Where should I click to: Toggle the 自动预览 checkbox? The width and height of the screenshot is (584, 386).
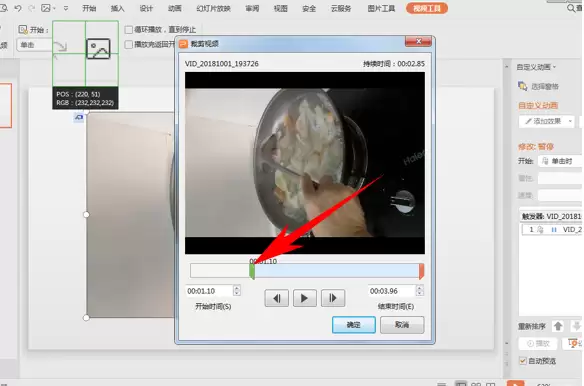[523, 361]
